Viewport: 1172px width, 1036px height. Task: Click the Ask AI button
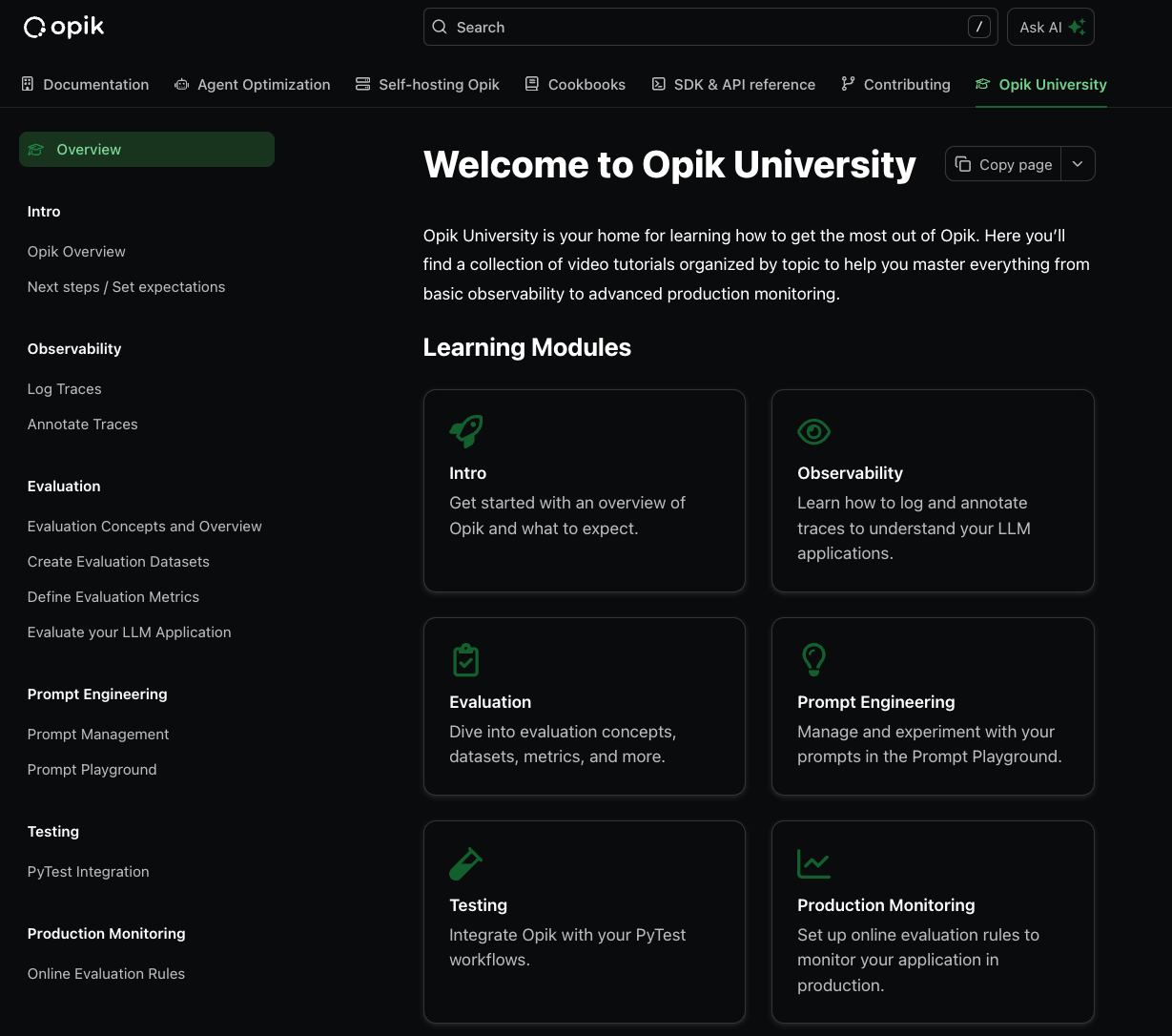[1050, 27]
